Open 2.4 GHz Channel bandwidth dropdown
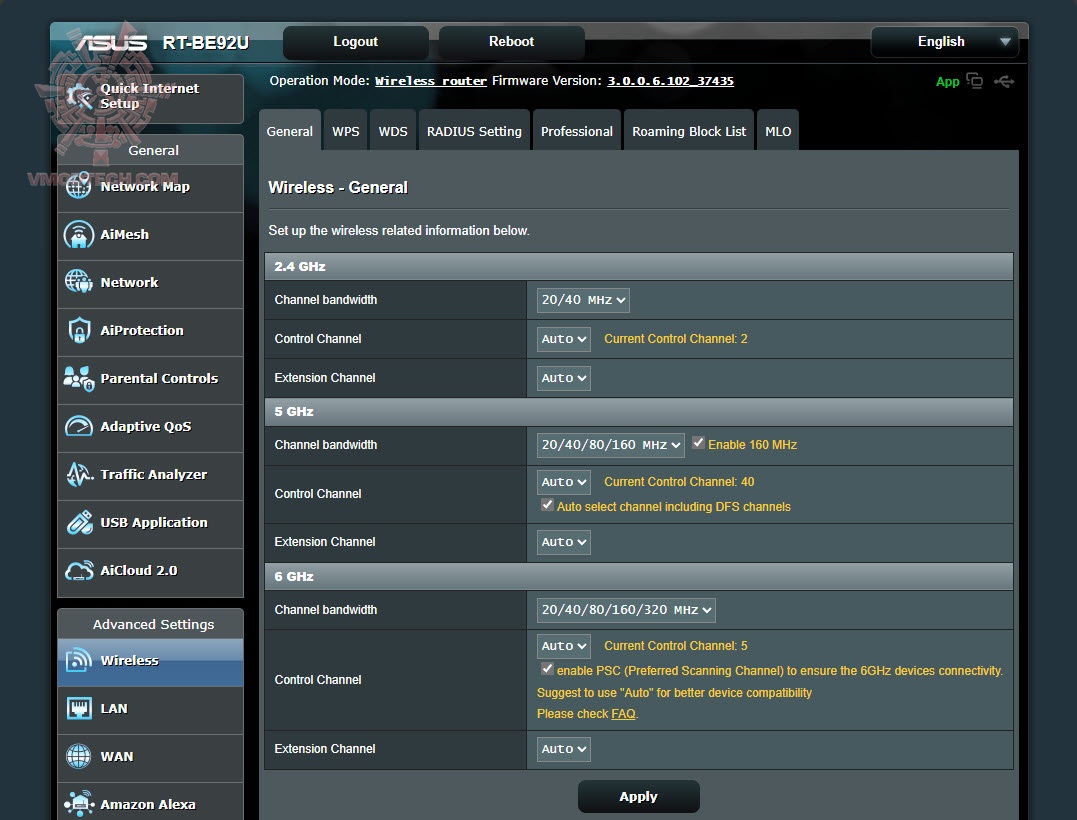 (x=583, y=300)
